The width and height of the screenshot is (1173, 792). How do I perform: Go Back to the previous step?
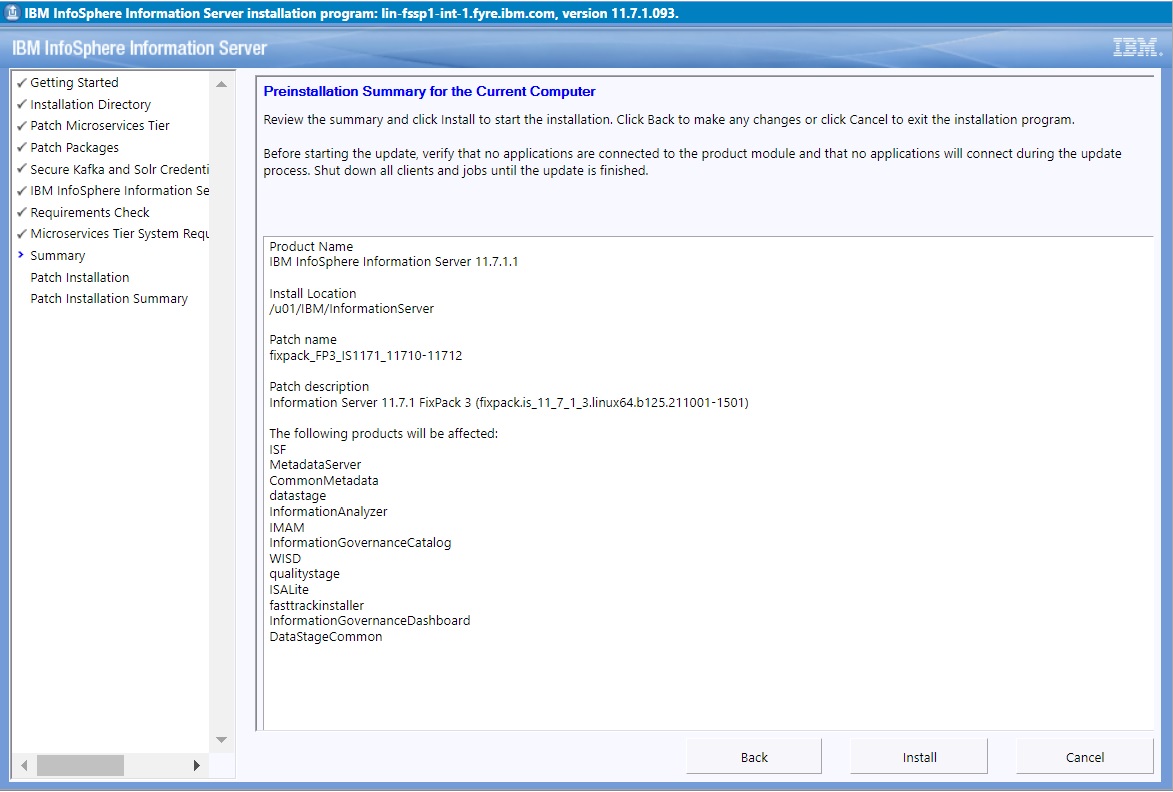[754, 757]
